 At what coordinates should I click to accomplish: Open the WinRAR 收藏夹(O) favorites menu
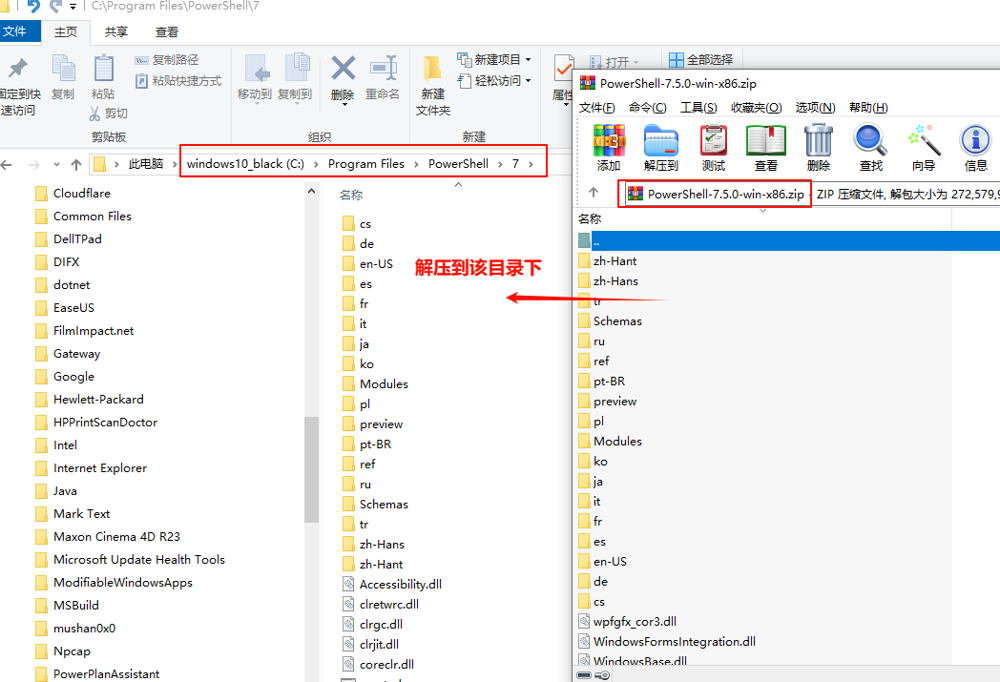pyautogui.click(x=755, y=108)
